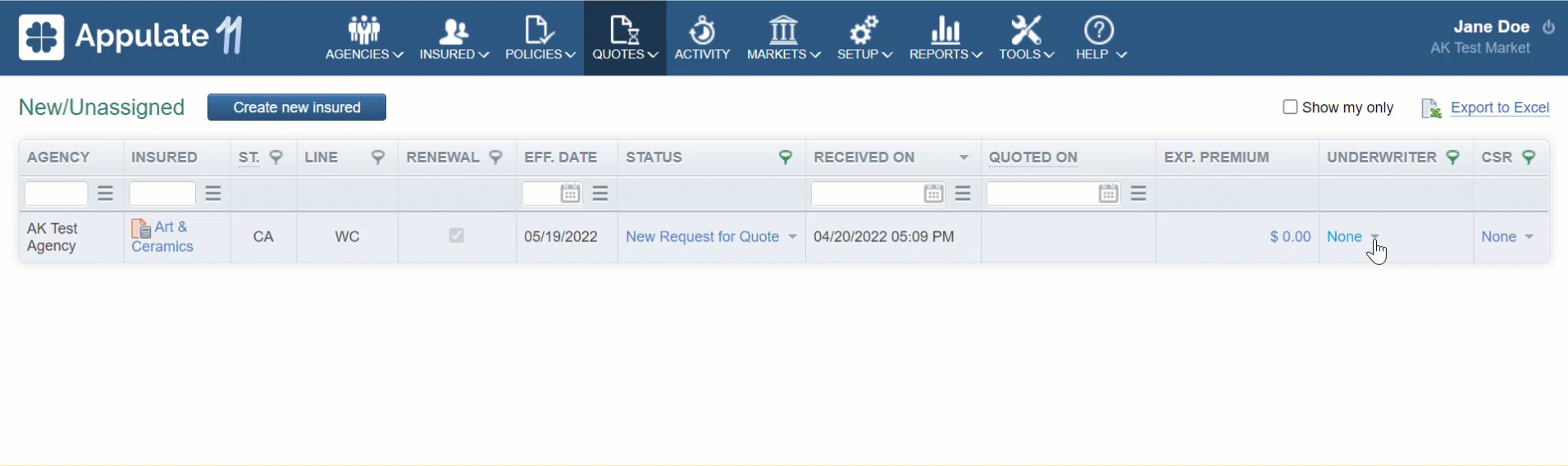Open the Setup menu
Viewport: 1568px width, 466px height.
864,39
